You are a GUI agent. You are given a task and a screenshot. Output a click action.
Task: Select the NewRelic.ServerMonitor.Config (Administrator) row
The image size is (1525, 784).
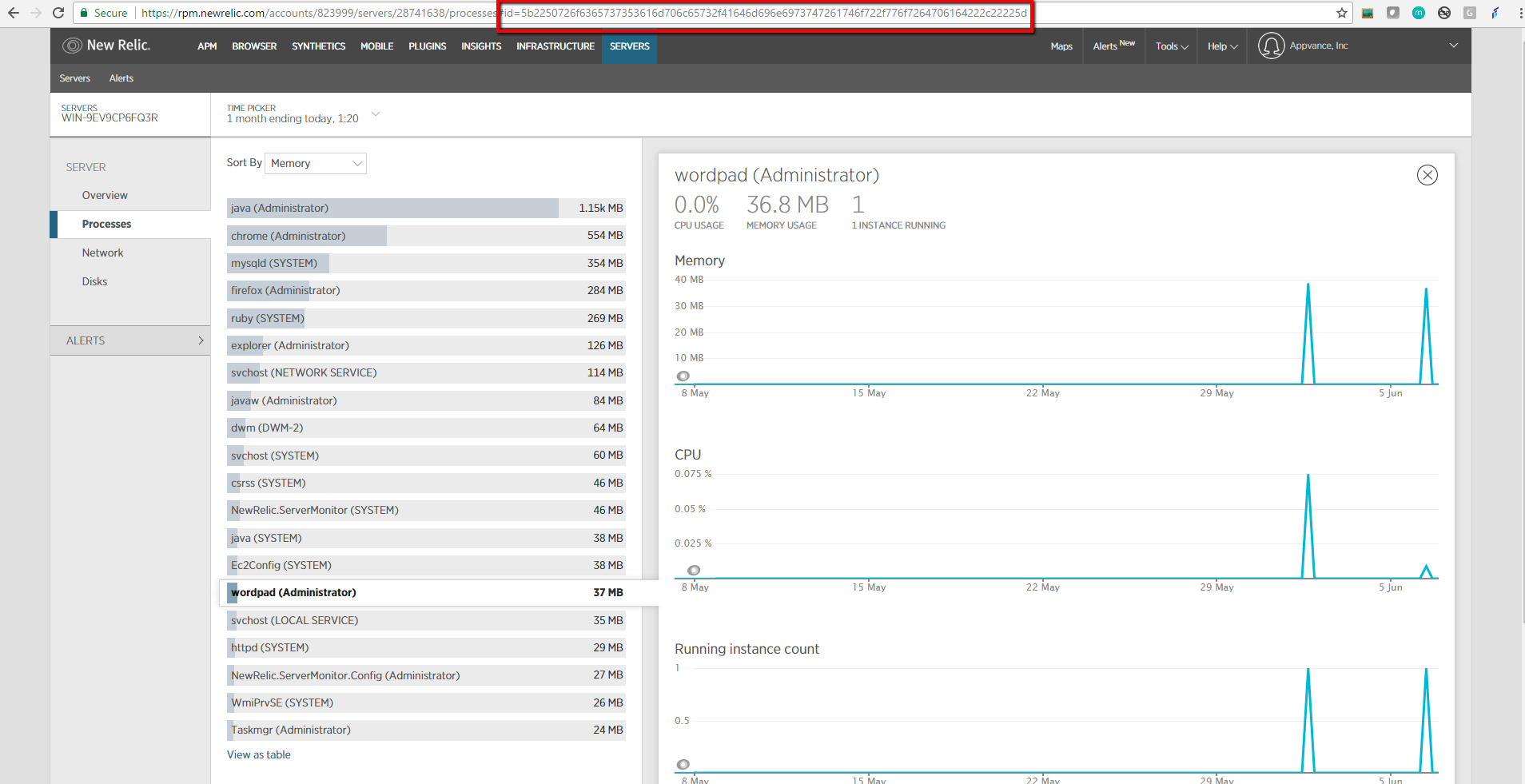pyautogui.click(x=426, y=675)
